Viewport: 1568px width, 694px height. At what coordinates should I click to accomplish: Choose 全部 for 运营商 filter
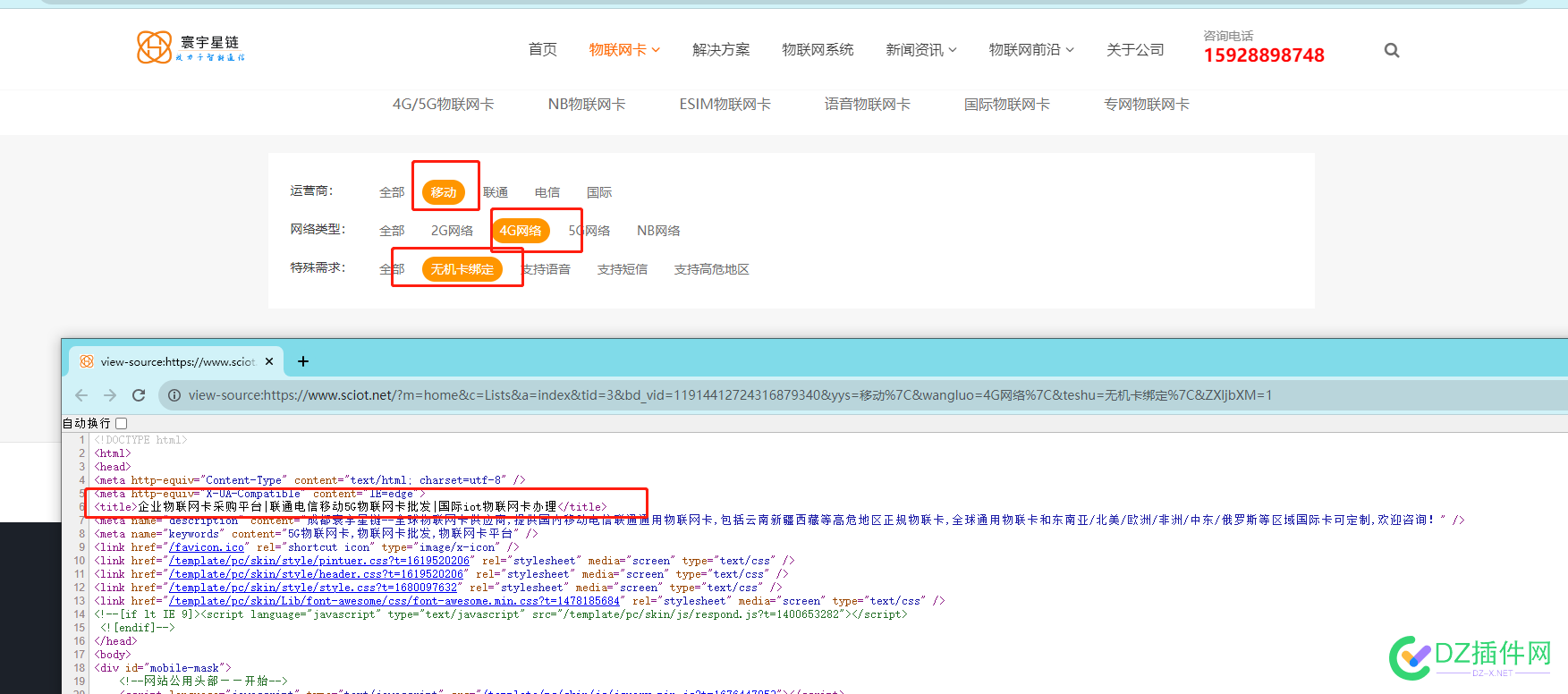(392, 192)
